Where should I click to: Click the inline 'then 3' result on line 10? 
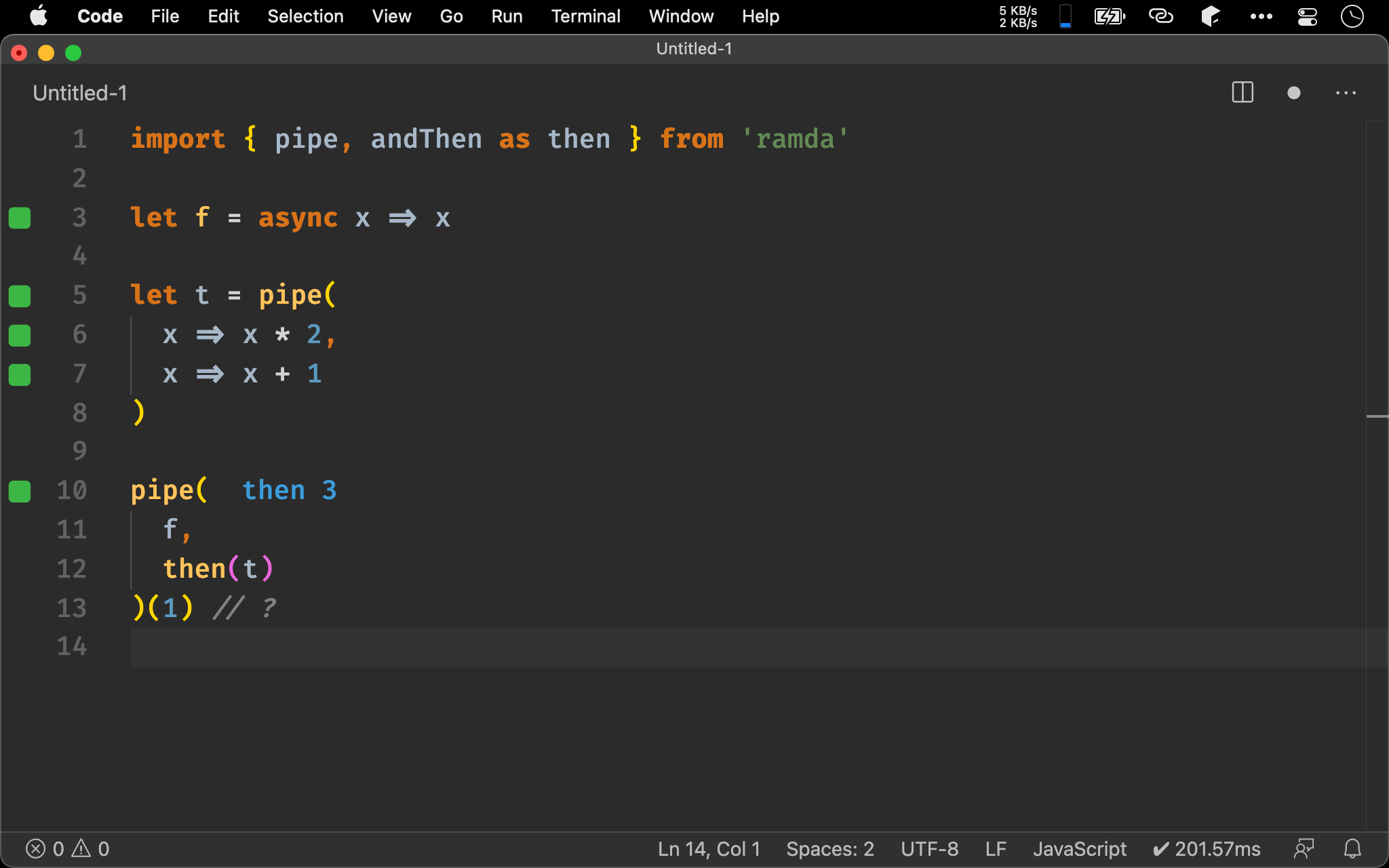coord(290,490)
